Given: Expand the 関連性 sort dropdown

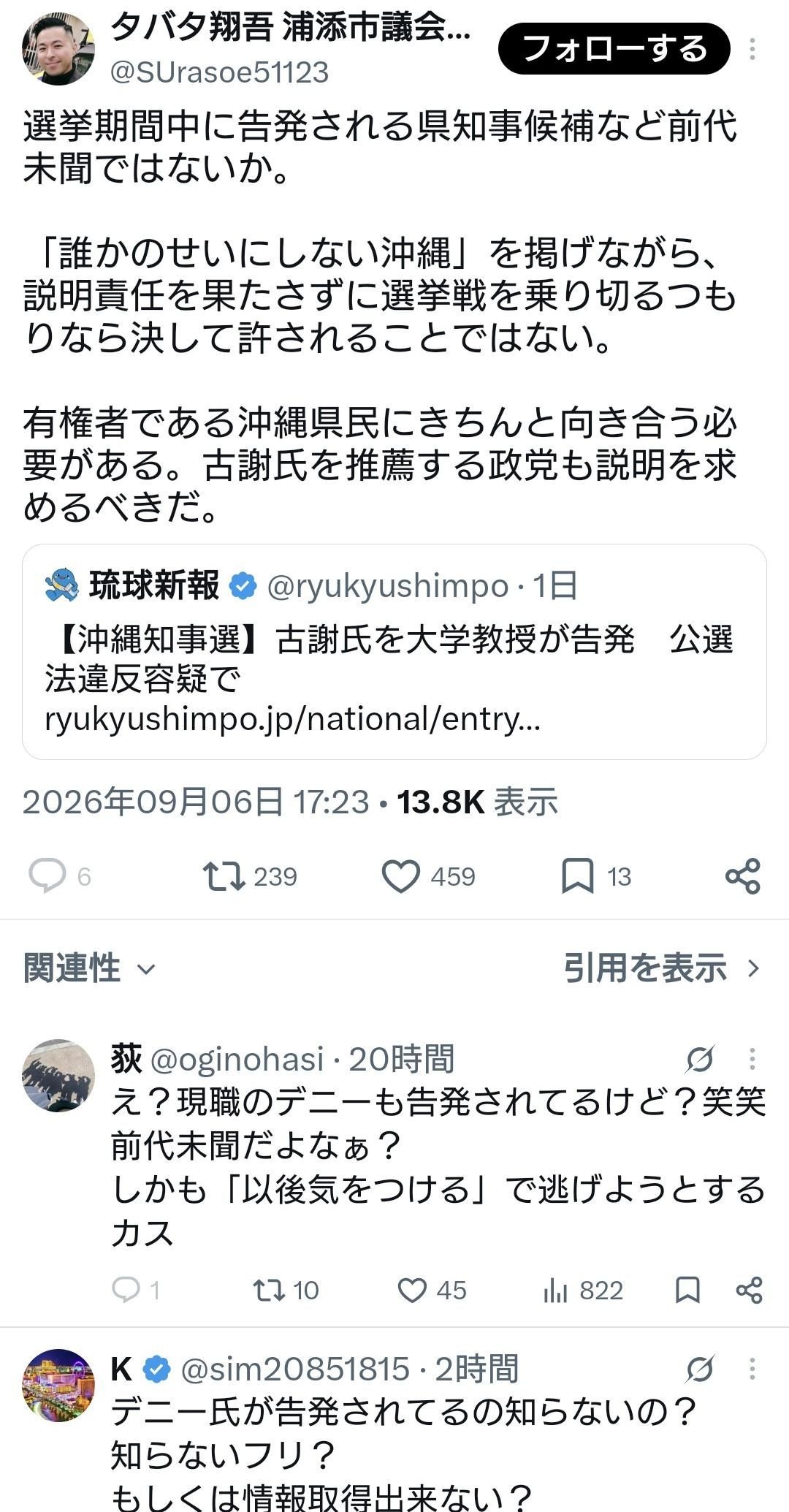Looking at the screenshot, I should pyautogui.click(x=89, y=968).
